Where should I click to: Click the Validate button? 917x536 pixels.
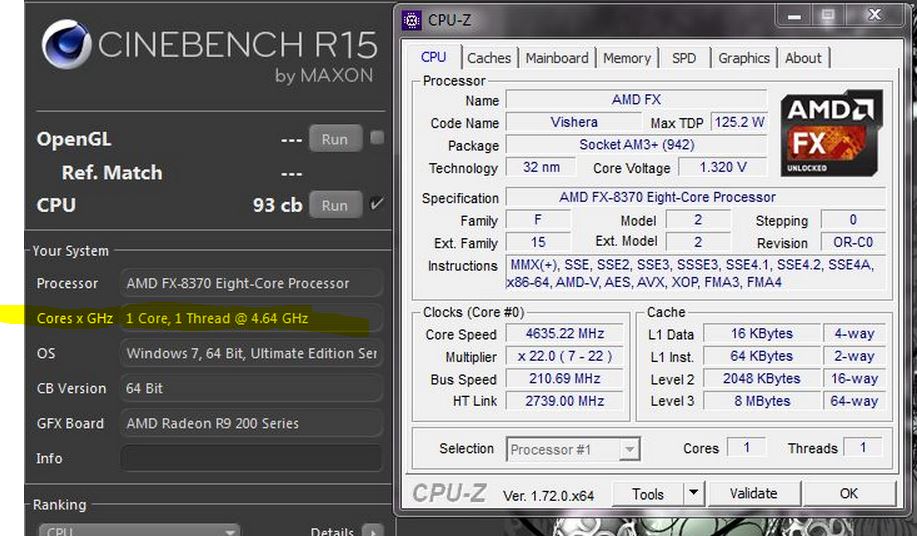click(x=753, y=494)
